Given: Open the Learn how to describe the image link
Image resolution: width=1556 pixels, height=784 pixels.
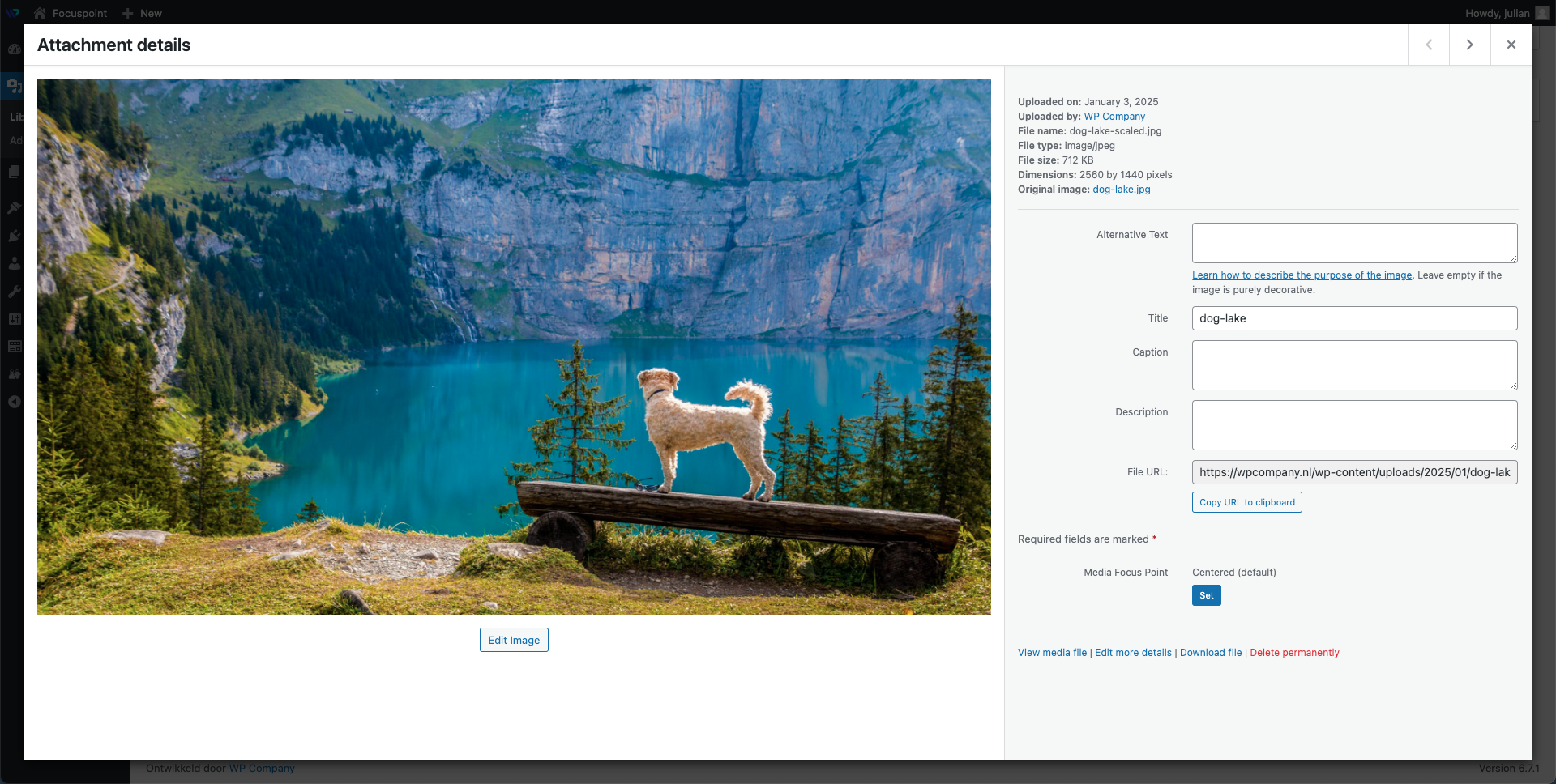Looking at the screenshot, I should pos(1302,275).
